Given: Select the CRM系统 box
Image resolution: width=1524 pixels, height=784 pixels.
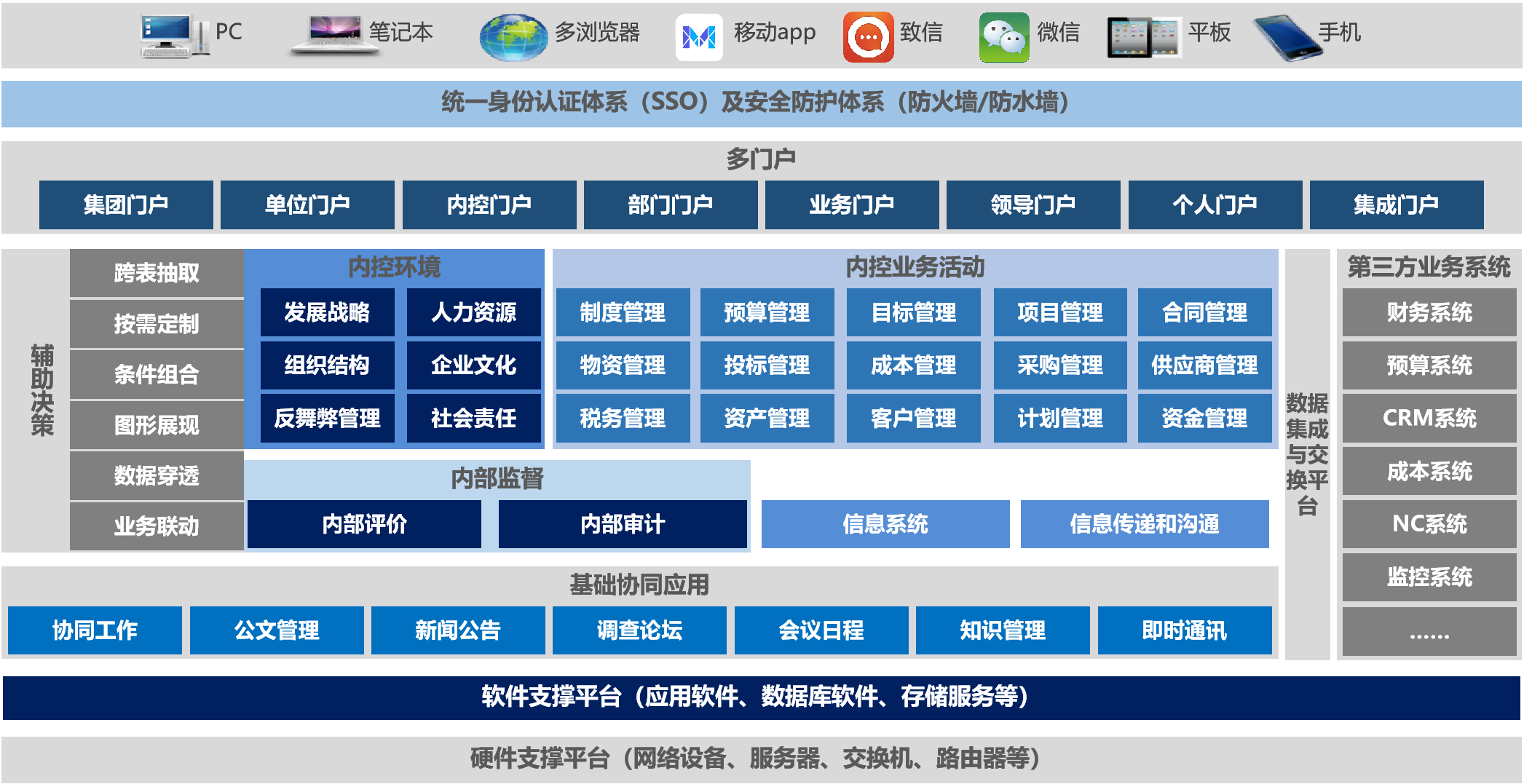Looking at the screenshot, I should pos(1430,418).
